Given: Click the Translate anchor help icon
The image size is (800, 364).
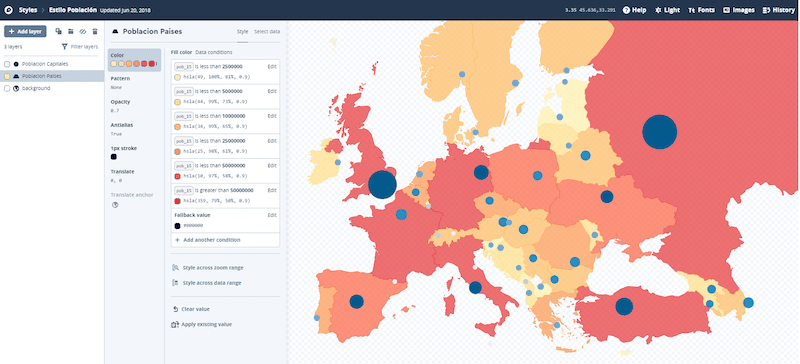Looking at the screenshot, I should [115, 205].
